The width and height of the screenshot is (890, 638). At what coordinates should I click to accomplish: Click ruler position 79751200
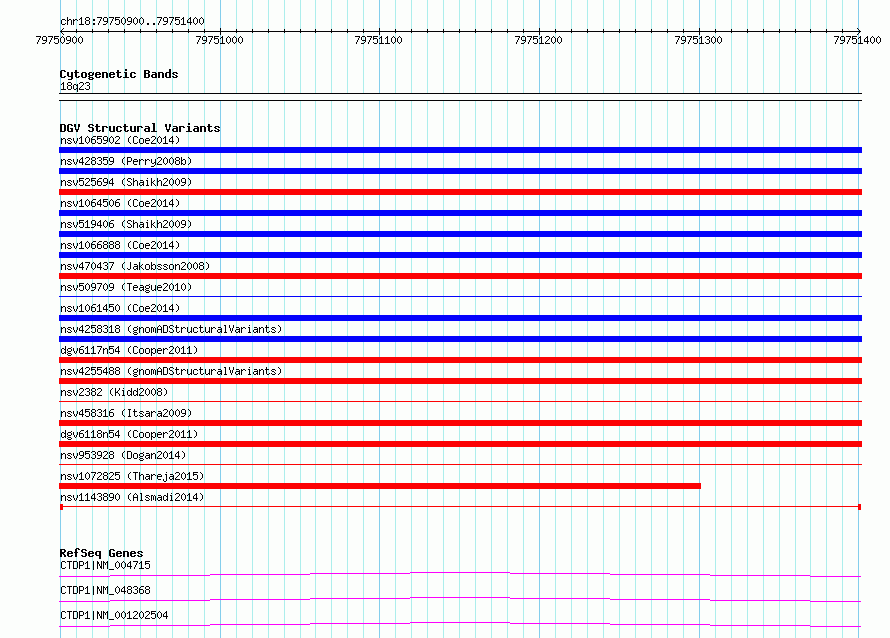click(538, 40)
